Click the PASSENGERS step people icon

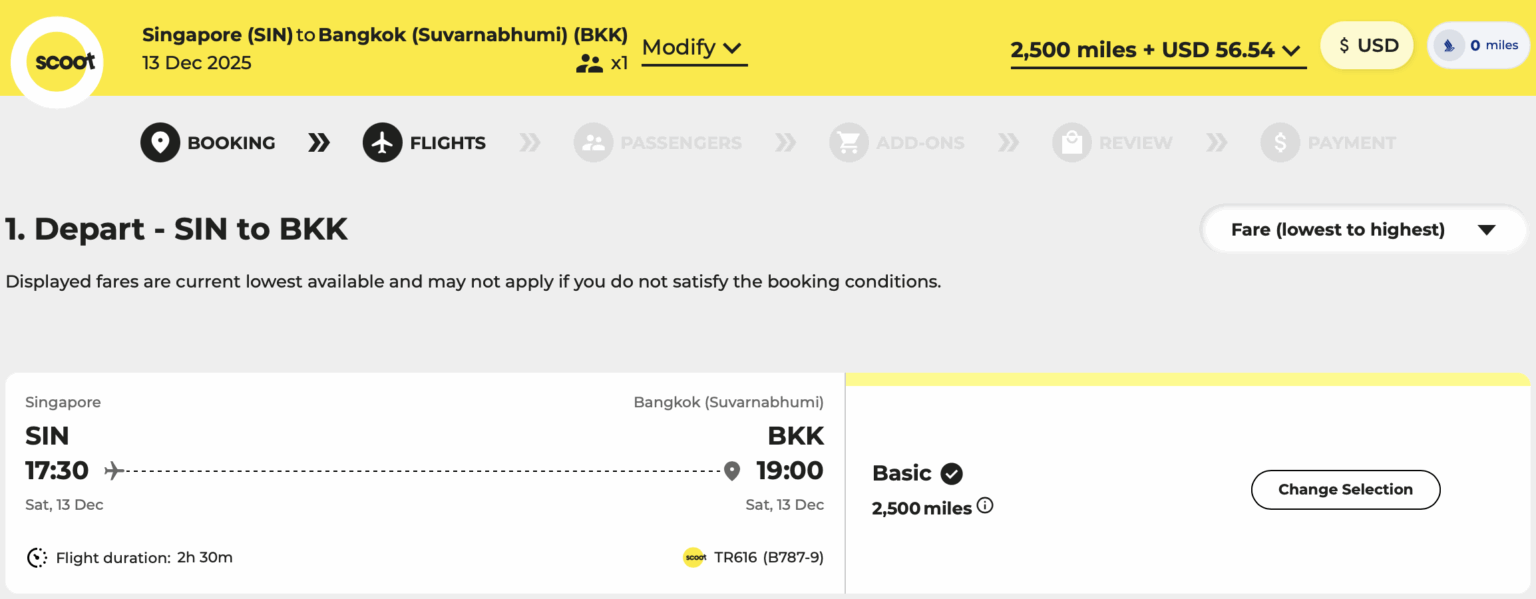click(593, 142)
